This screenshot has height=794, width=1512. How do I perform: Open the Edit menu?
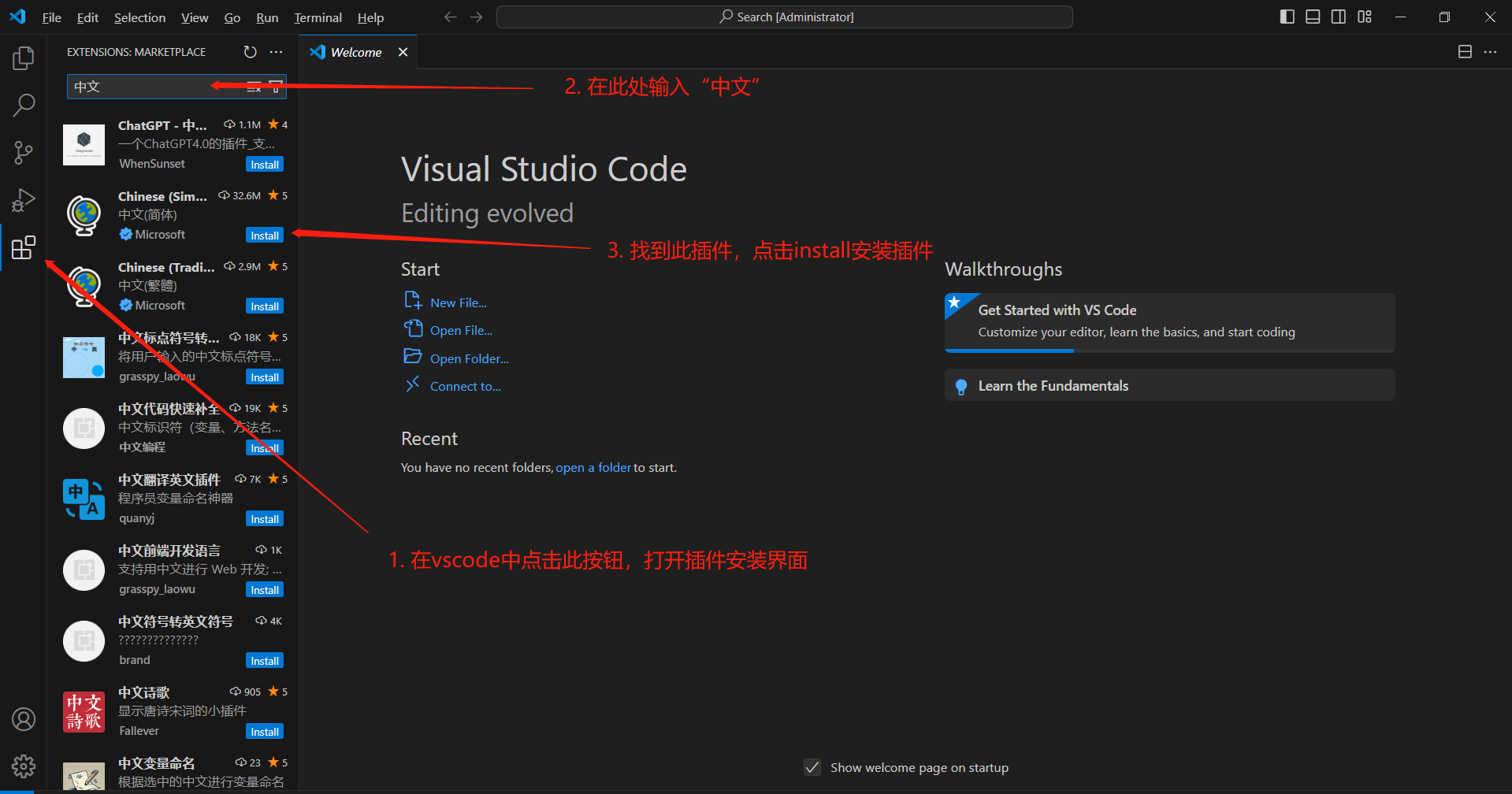(87, 17)
